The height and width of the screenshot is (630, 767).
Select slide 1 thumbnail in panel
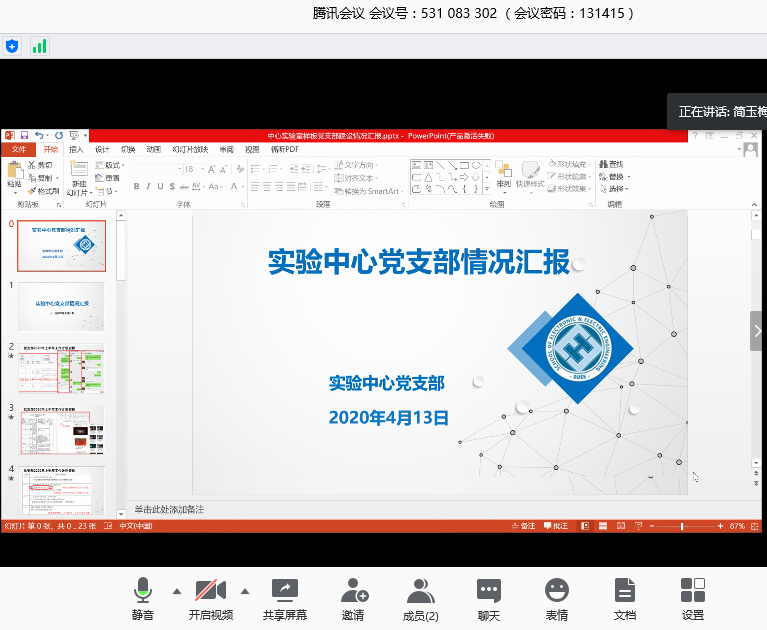pyautogui.click(x=61, y=307)
